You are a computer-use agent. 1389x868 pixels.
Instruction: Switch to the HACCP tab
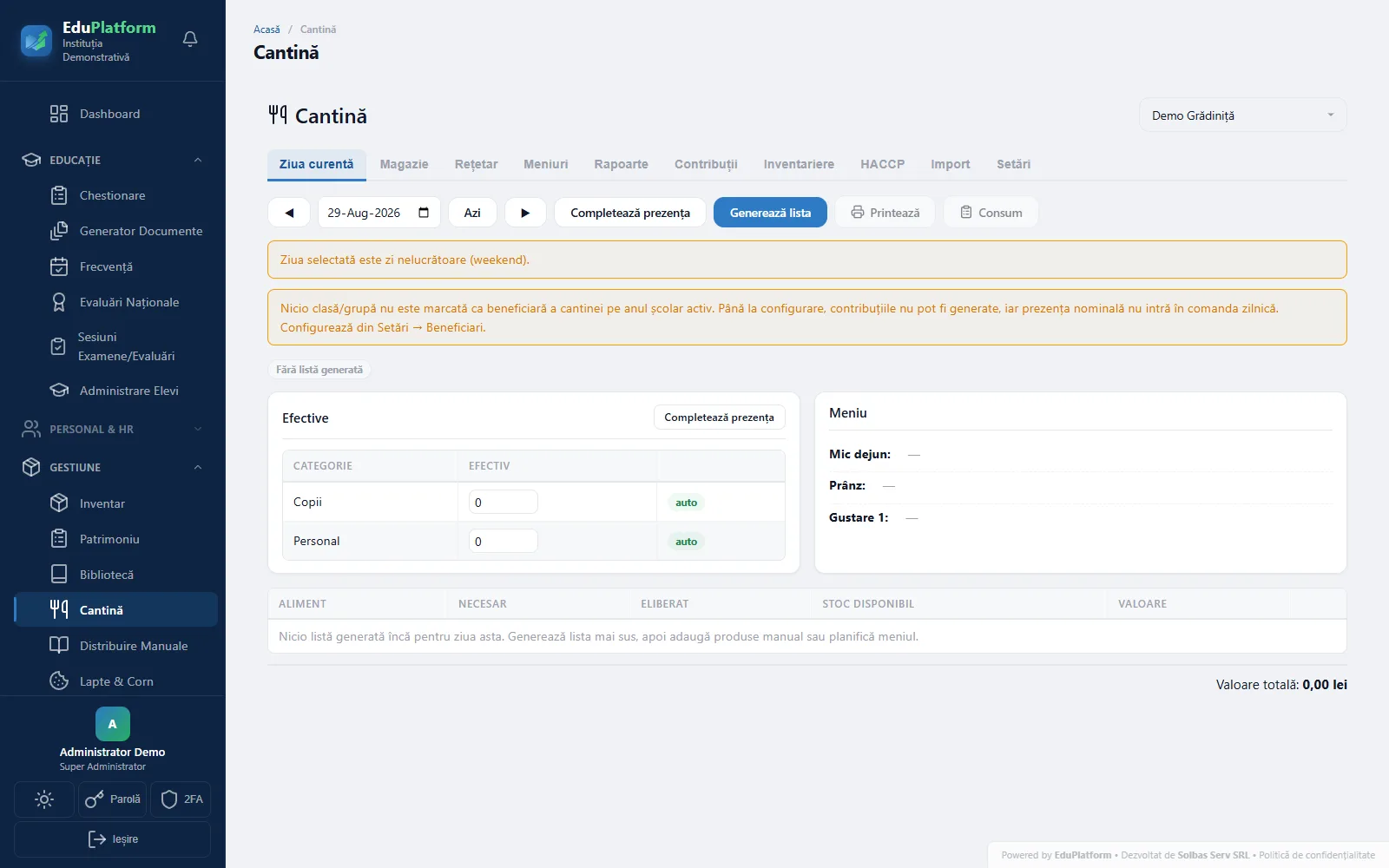882,164
